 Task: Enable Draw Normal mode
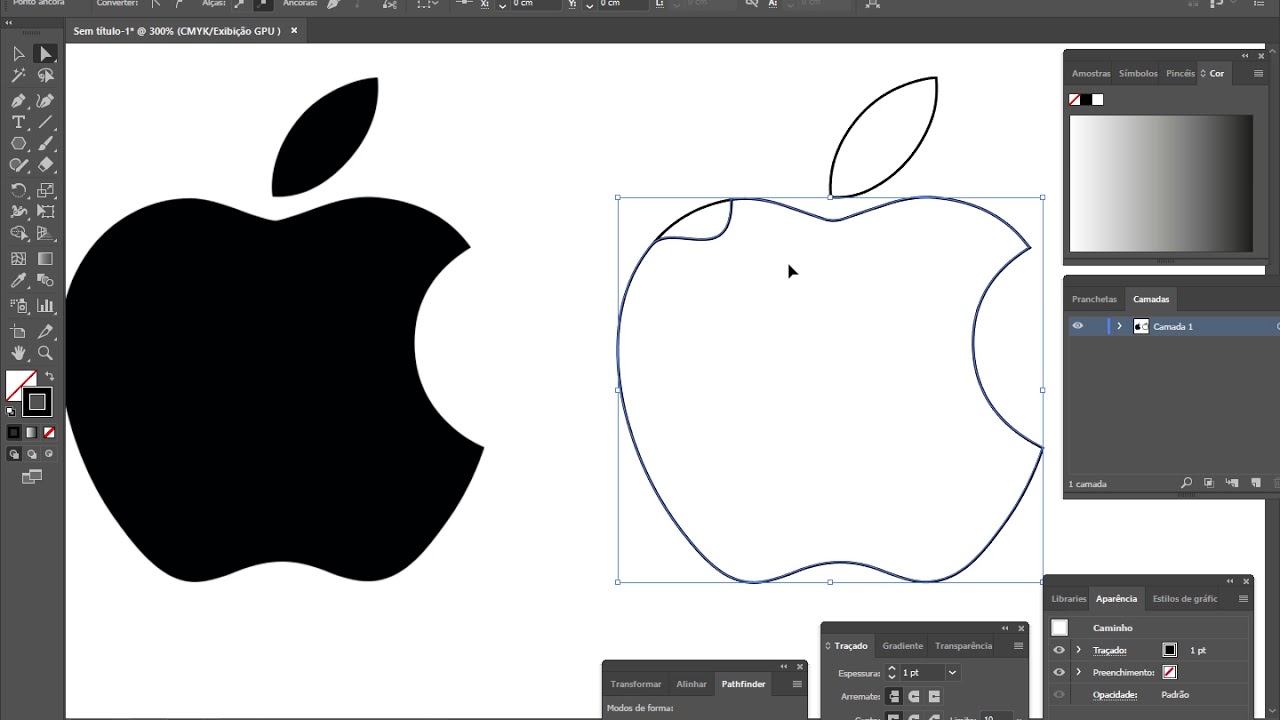pyautogui.click(x=14, y=454)
